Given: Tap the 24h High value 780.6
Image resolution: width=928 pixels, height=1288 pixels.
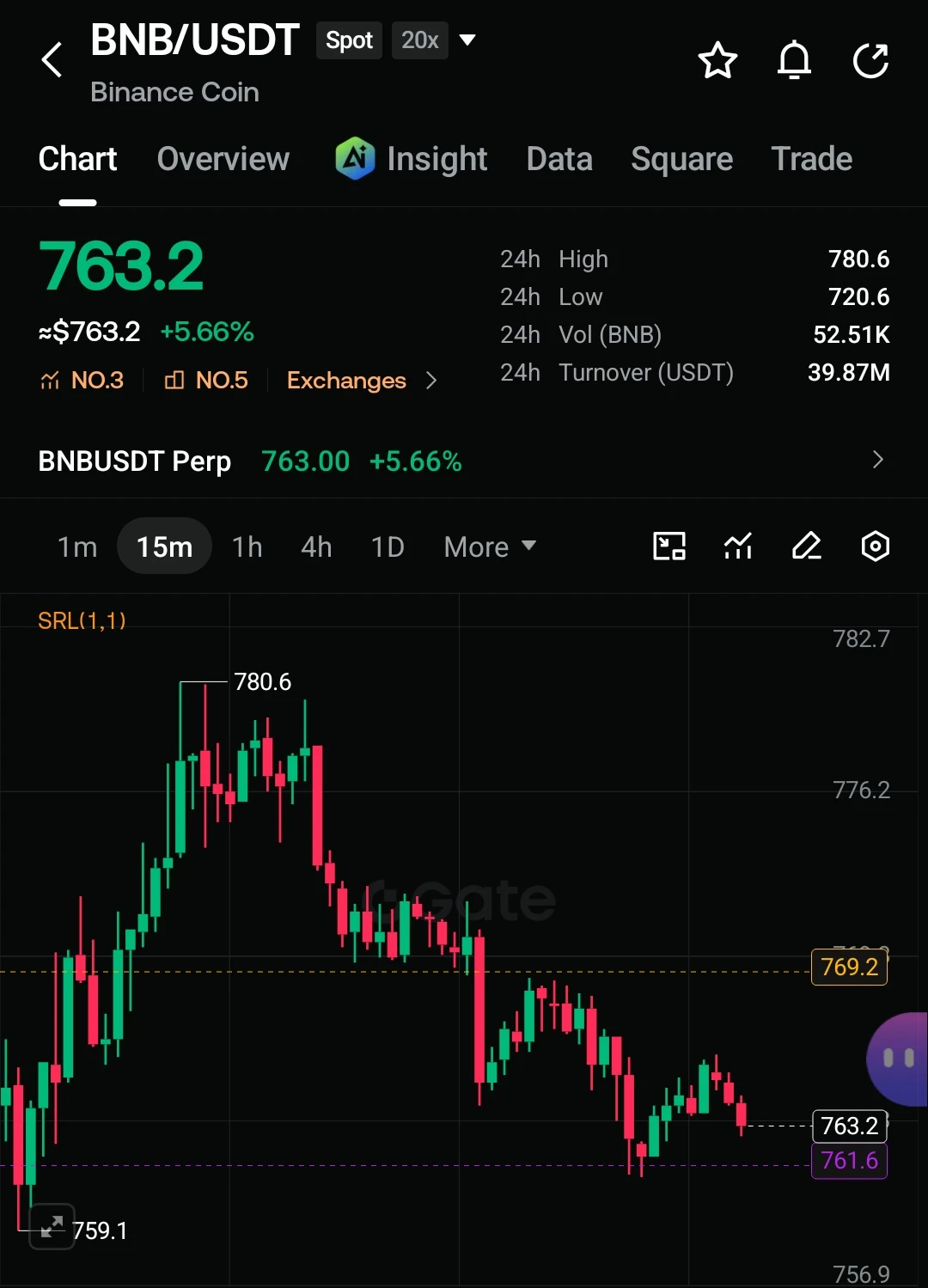Looking at the screenshot, I should coord(858,259).
